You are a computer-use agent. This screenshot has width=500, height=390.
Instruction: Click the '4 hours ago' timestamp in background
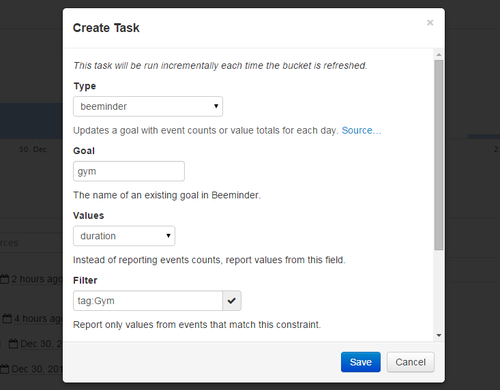(x=38, y=319)
